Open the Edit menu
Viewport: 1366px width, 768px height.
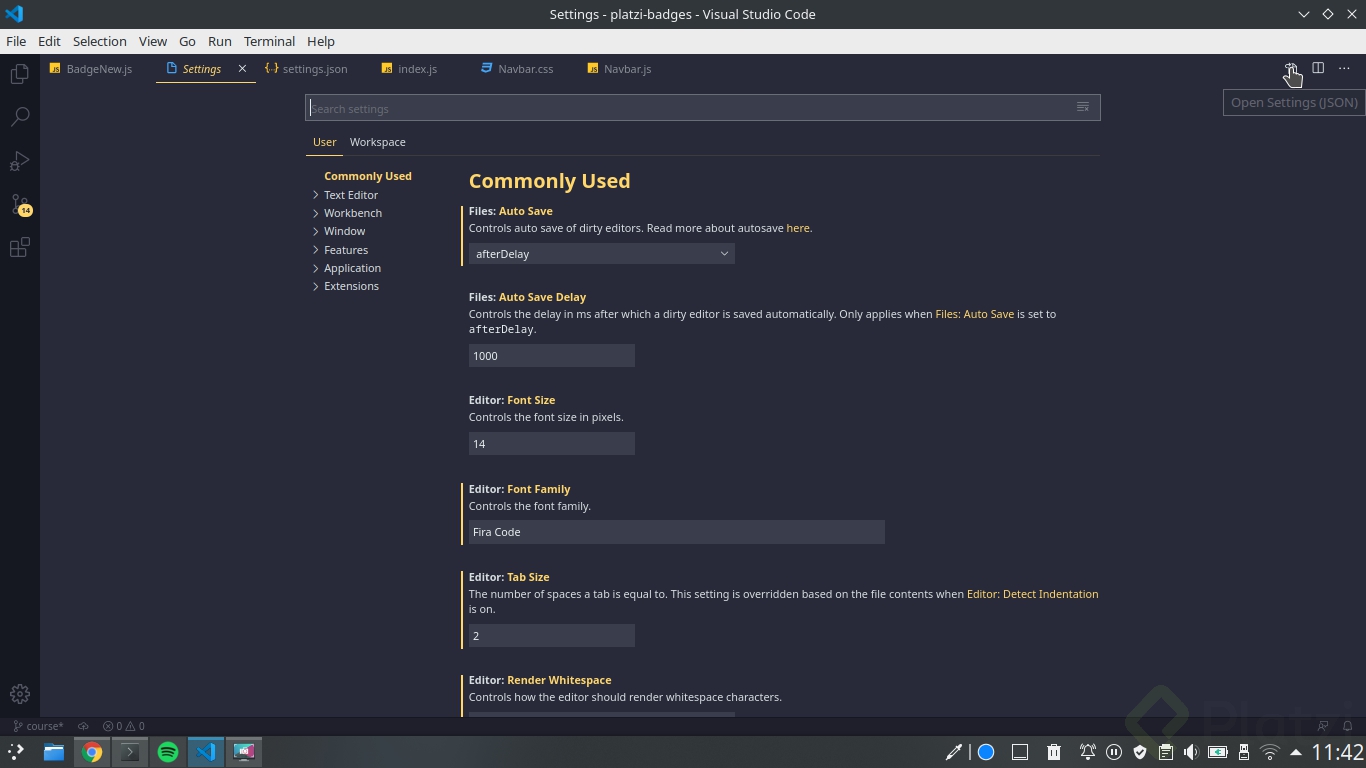(x=49, y=41)
